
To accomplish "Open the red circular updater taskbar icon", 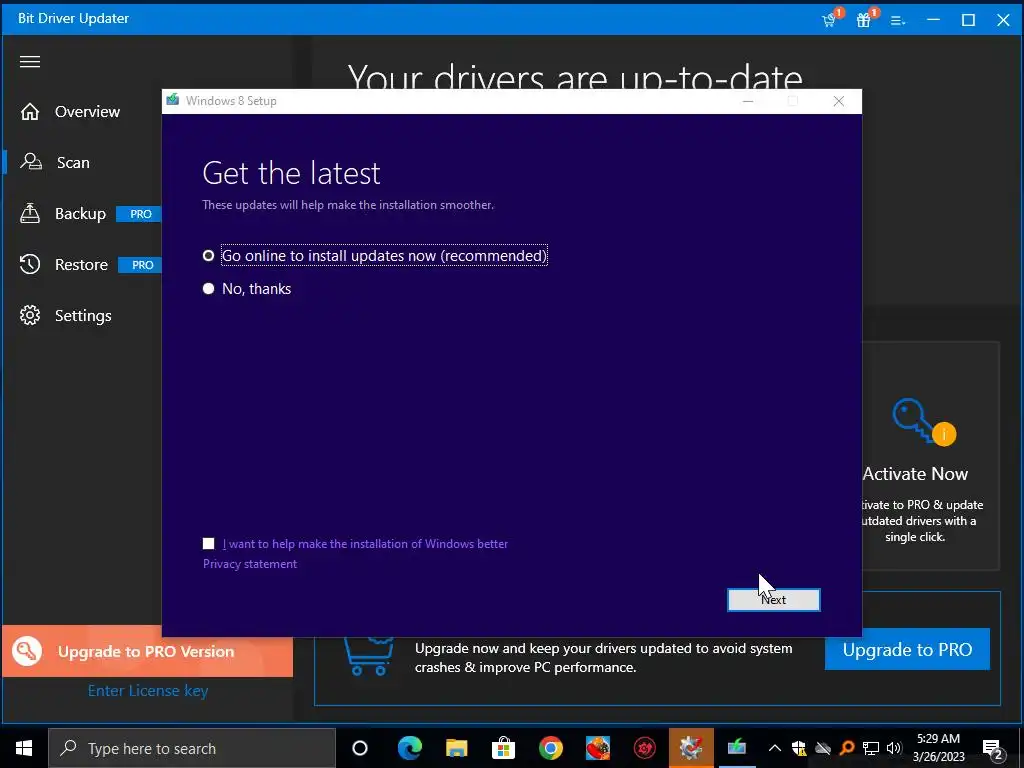I will tap(645, 748).
